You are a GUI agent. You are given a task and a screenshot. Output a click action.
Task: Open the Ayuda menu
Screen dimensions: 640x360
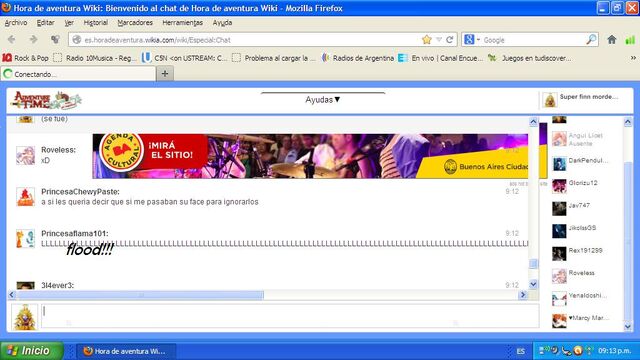click(222, 22)
